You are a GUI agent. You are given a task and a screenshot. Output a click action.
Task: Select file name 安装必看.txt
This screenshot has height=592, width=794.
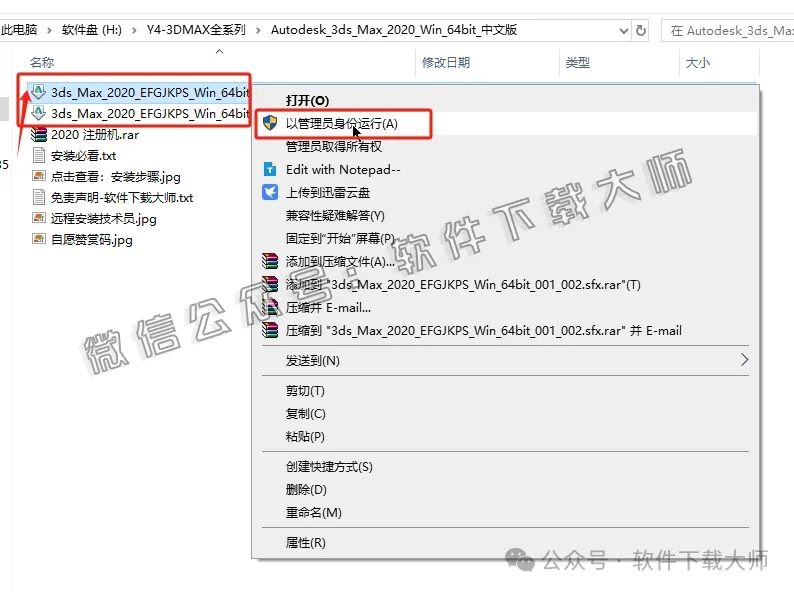click(x=84, y=155)
